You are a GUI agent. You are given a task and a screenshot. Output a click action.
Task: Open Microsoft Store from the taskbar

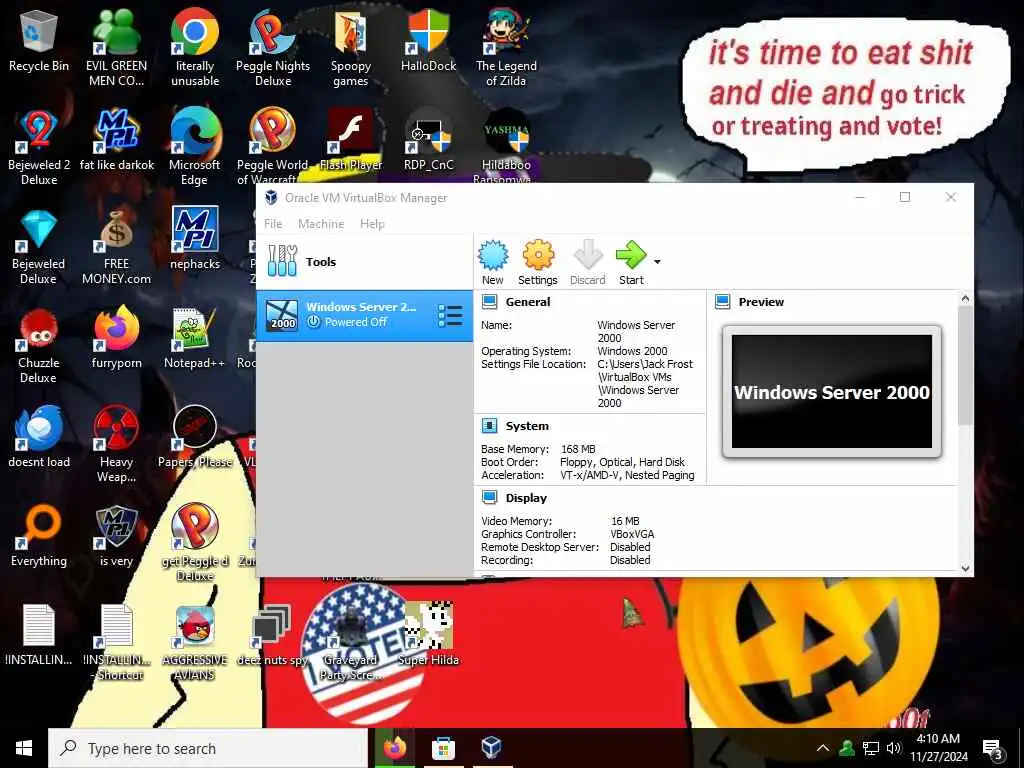tap(443, 748)
